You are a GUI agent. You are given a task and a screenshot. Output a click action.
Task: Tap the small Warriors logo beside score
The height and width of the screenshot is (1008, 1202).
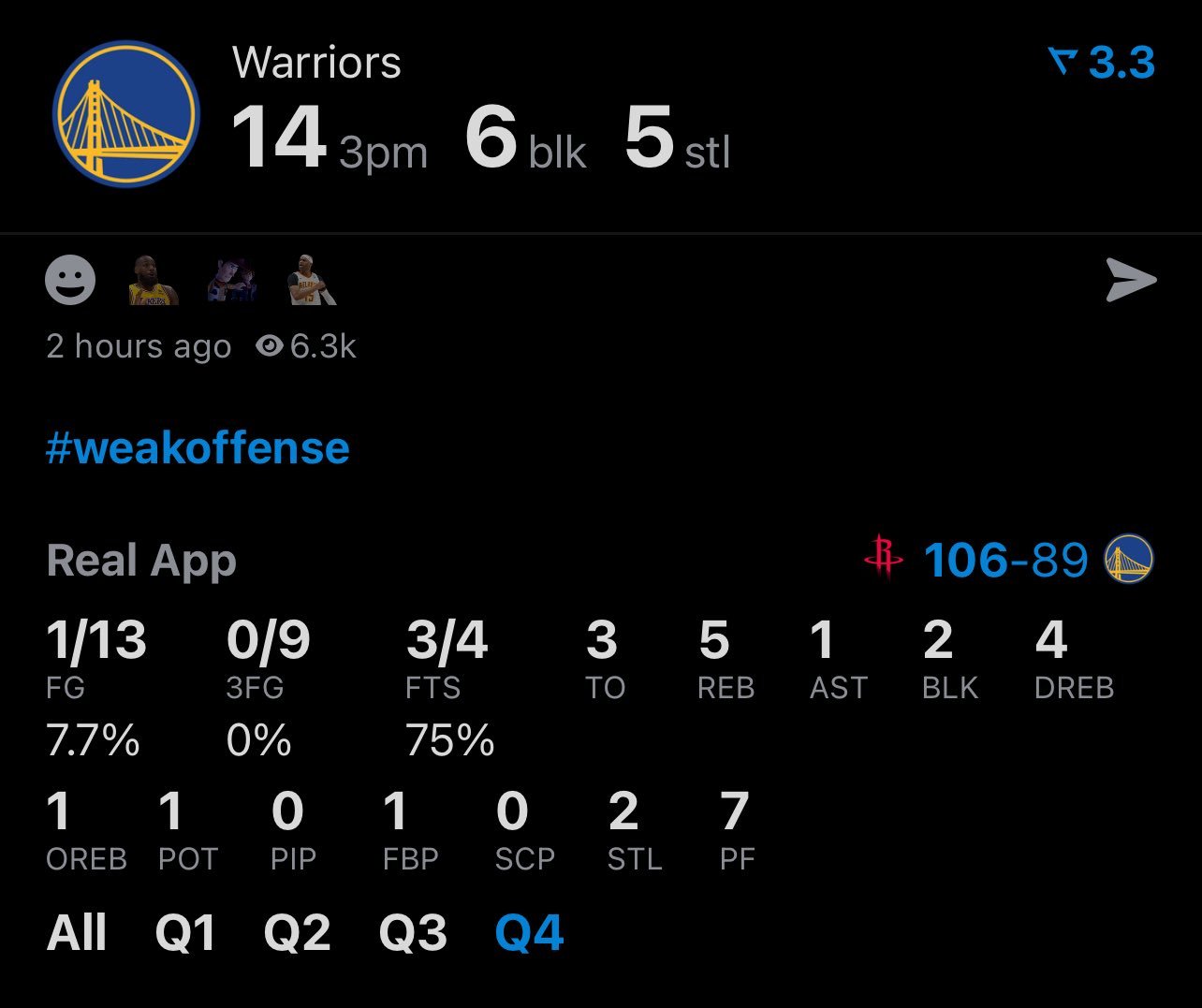click(x=1129, y=559)
